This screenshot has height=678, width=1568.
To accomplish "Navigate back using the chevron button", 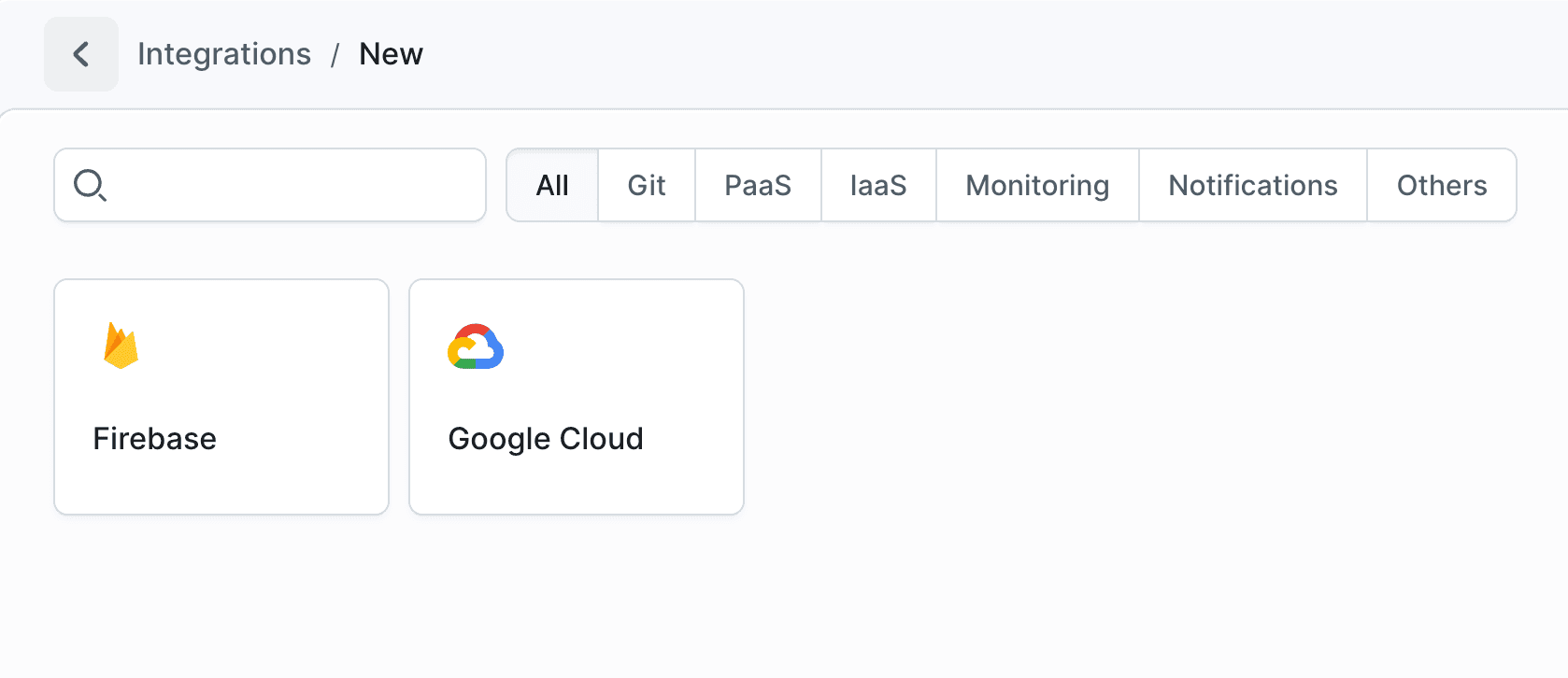I will pyautogui.click(x=80, y=53).
